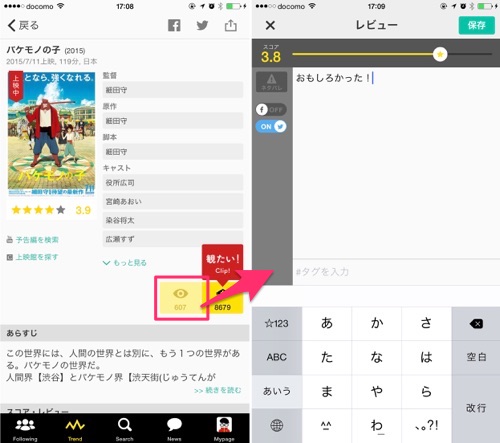Tap the globe keyboard switch key
The height and width of the screenshot is (443, 500).
(x=277, y=425)
